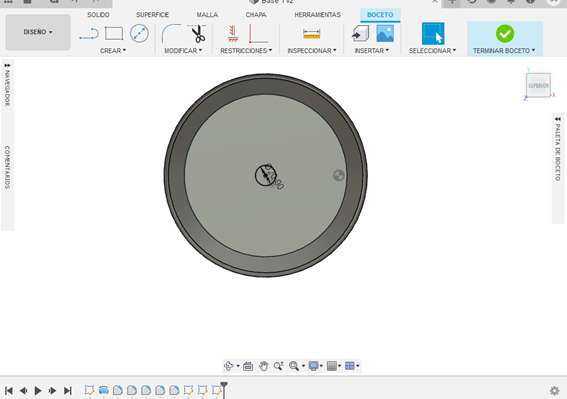Select the Trim scissors tool
The width and height of the screenshot is (567, 399).
pos(197,34)
